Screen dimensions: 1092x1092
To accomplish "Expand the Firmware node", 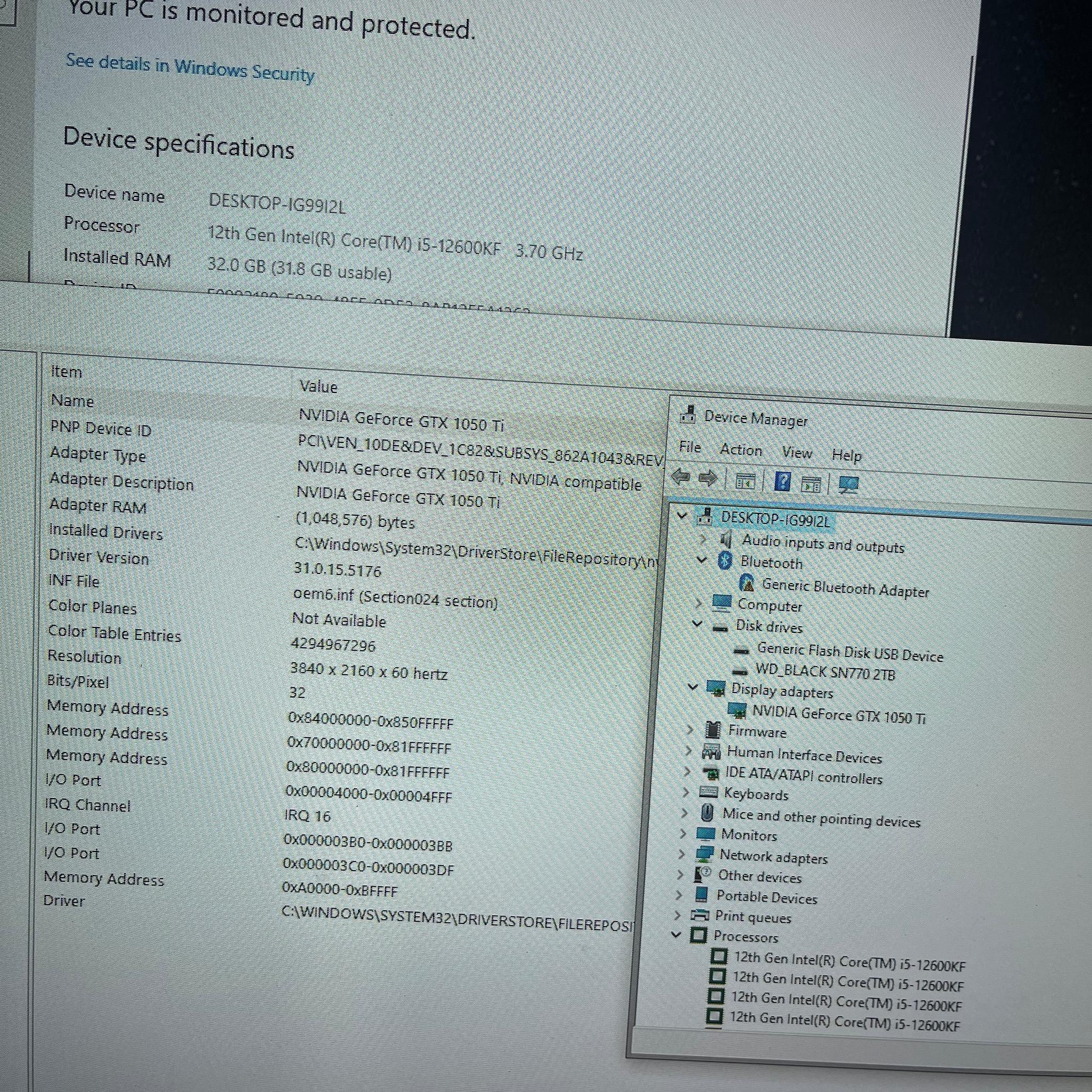I will pyautogui.click(x=689, y=729).
